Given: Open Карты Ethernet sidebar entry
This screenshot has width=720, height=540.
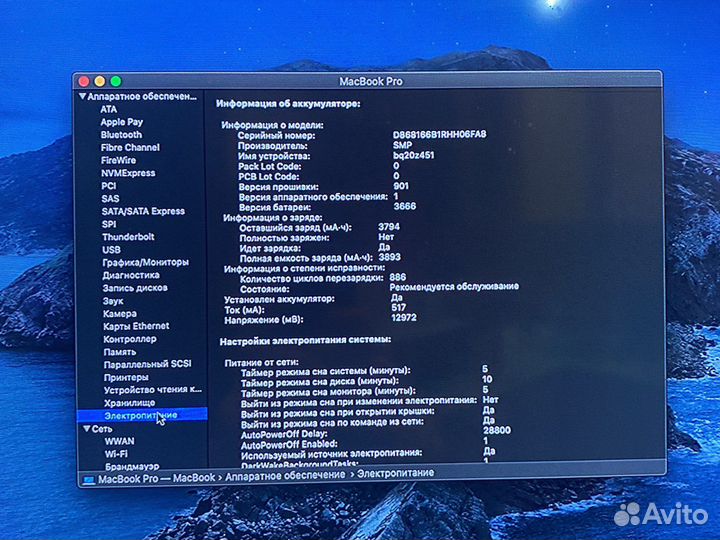Looking at the screenshot, I should click(x=136, y=326).
